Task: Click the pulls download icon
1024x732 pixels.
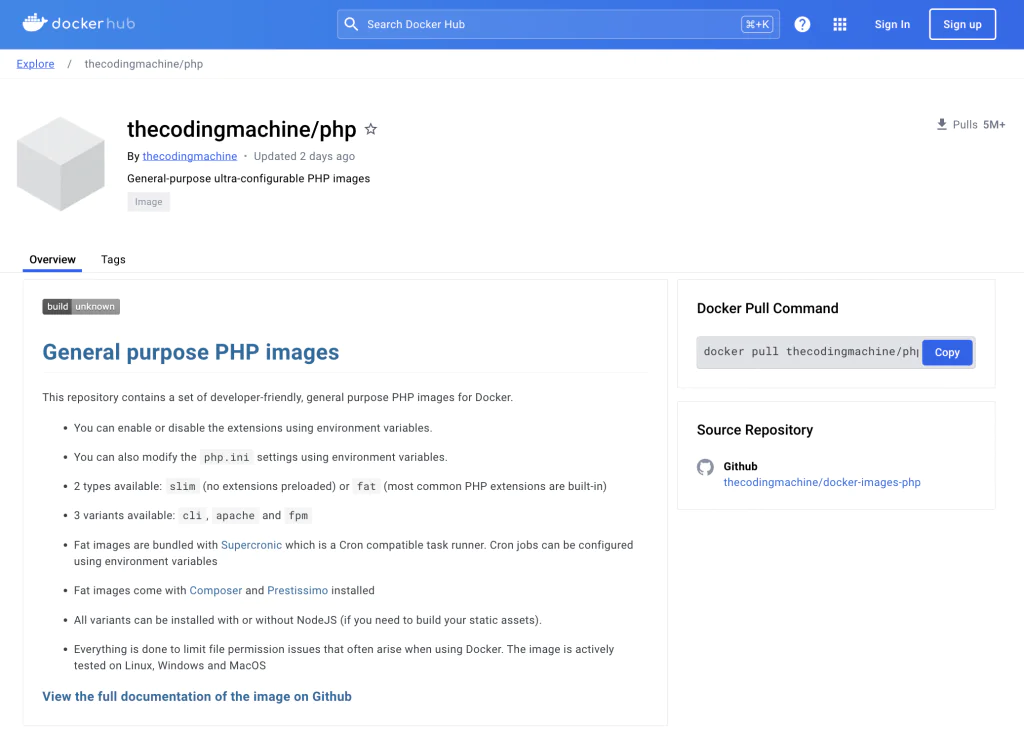Action: pos(941,124)
